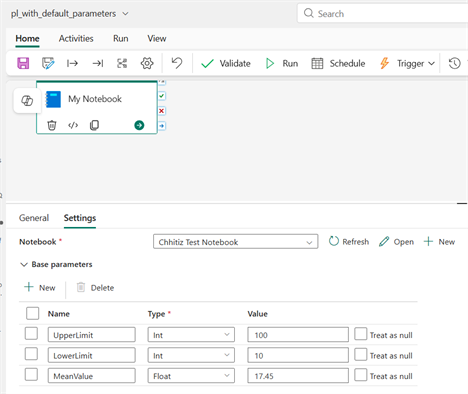Open the UpperLimit Type dropdown
This screenshot has height=394, width=468.
click(x=191, y=335)
